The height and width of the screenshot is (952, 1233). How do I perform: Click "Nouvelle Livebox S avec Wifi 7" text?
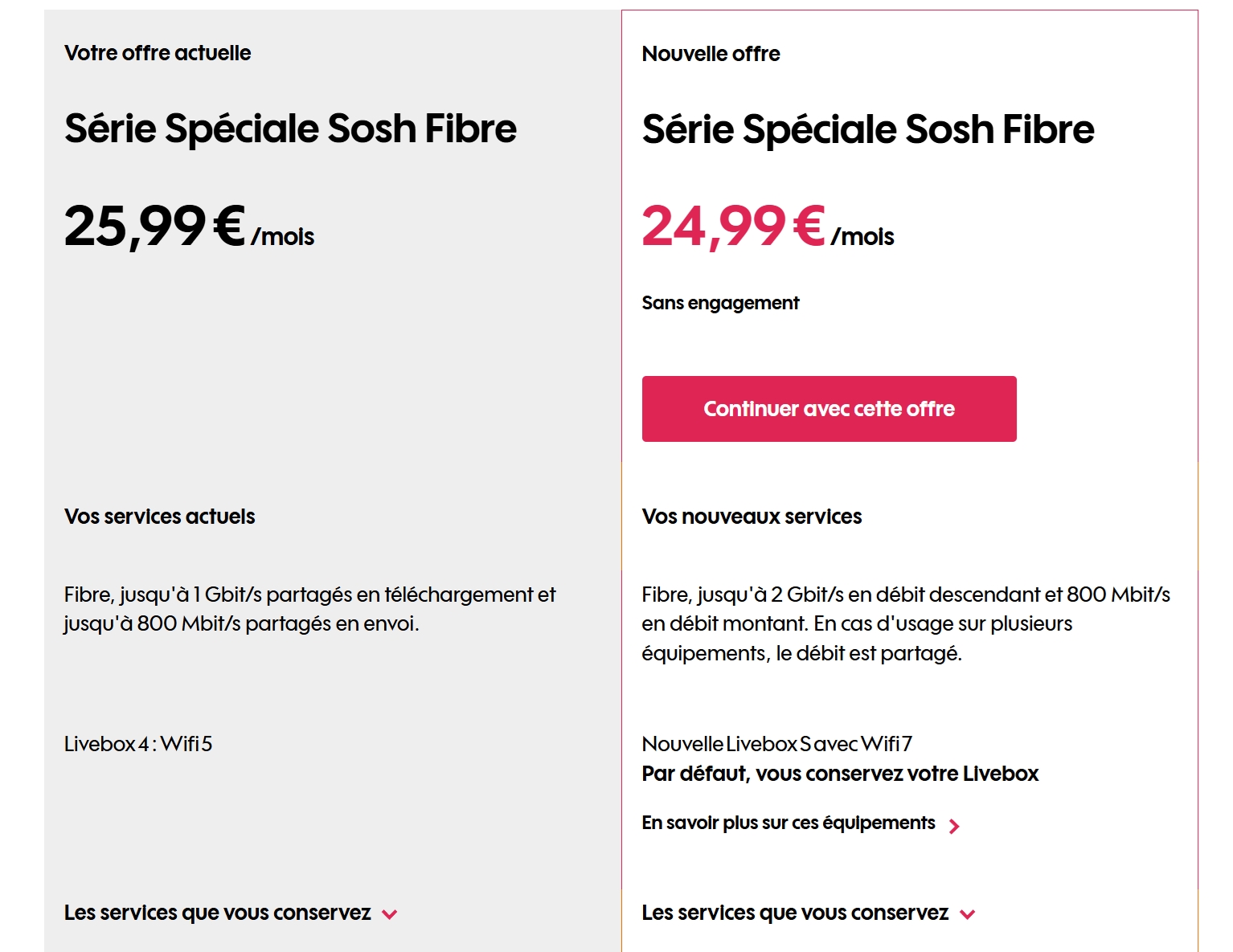(776, 744)
